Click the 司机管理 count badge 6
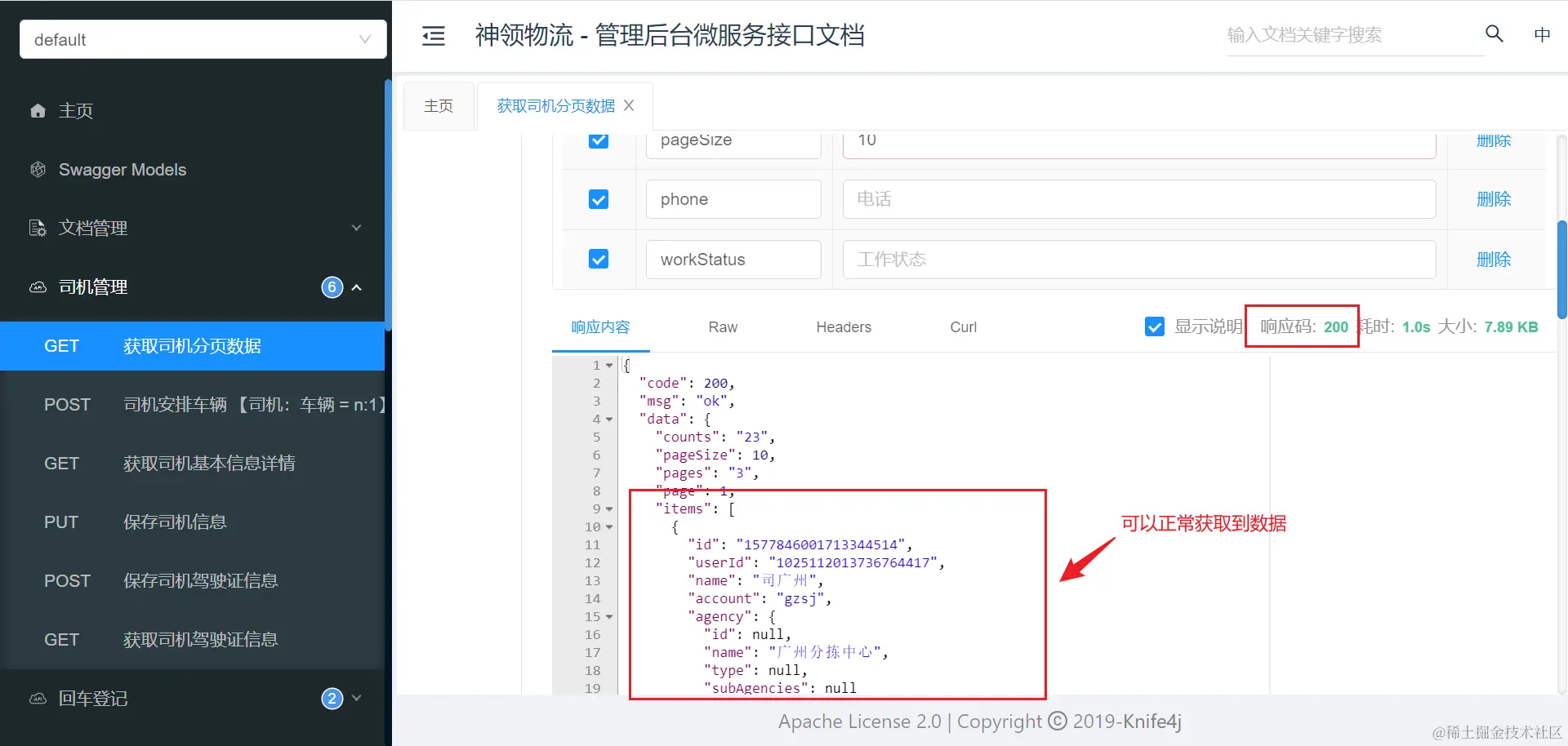The height and width of the screenshot is (746, 1568). pos(332,287)
